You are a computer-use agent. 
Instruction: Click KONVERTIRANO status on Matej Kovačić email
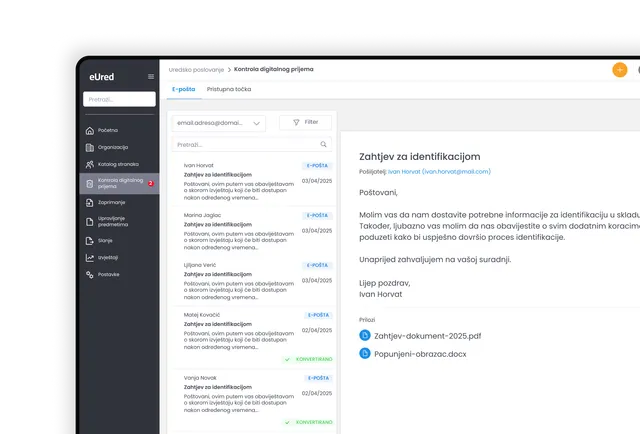309,359
